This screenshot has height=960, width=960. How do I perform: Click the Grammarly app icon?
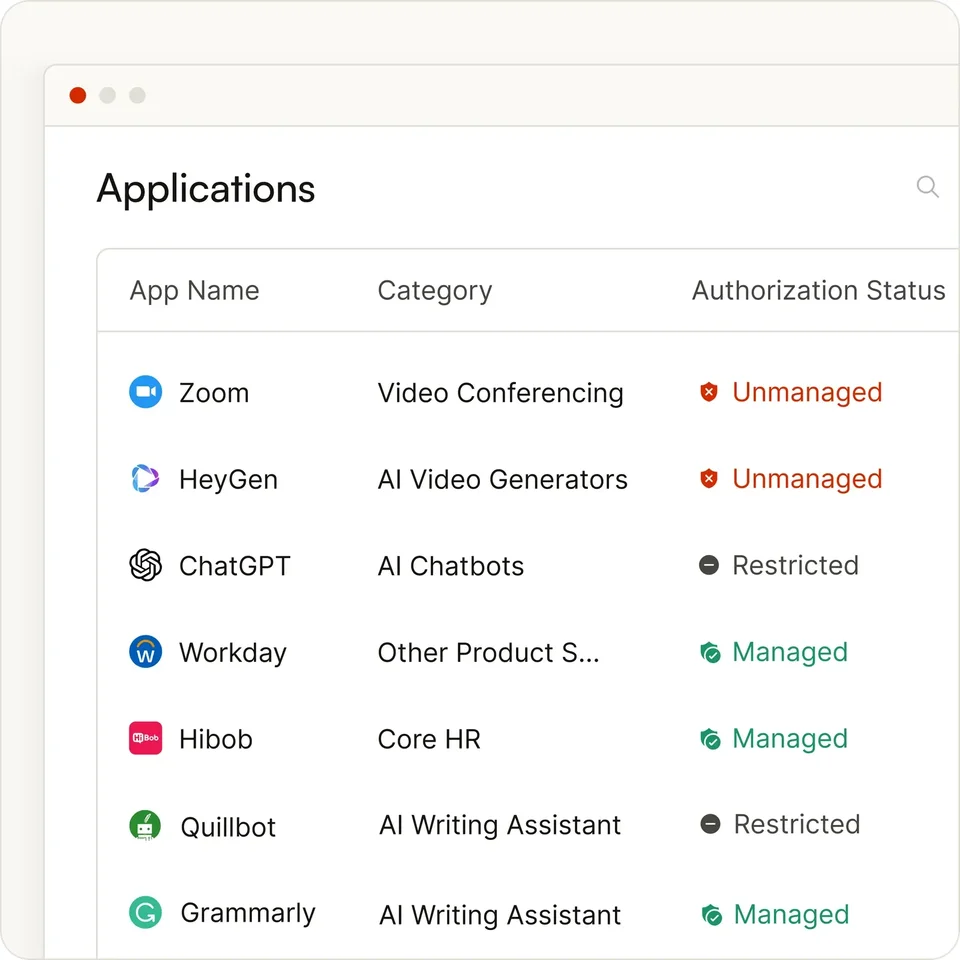(x=146, y=912)
